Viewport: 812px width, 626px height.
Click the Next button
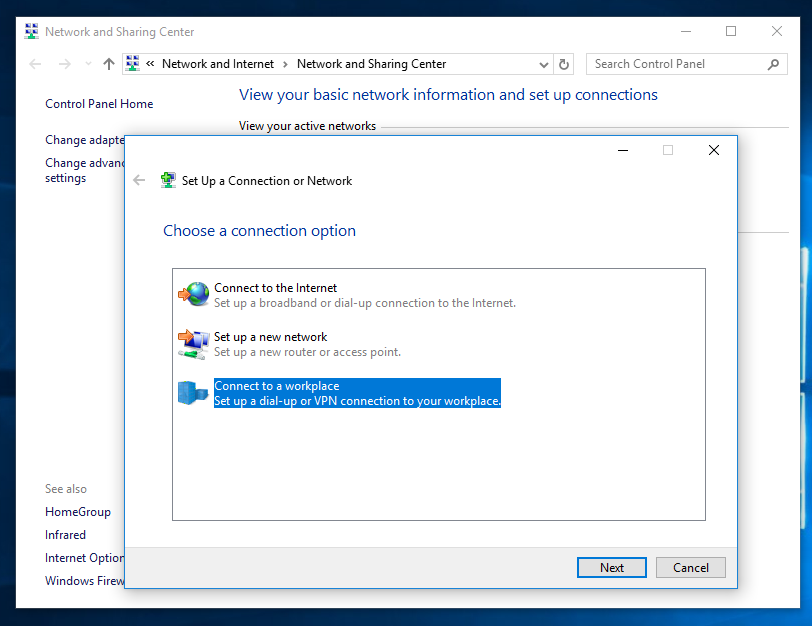click(612, 567)
